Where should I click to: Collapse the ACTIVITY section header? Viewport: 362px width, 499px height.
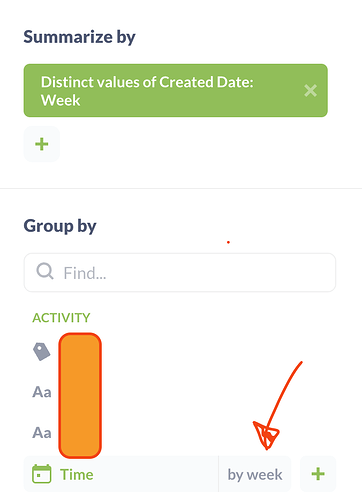tap(61, 318)
